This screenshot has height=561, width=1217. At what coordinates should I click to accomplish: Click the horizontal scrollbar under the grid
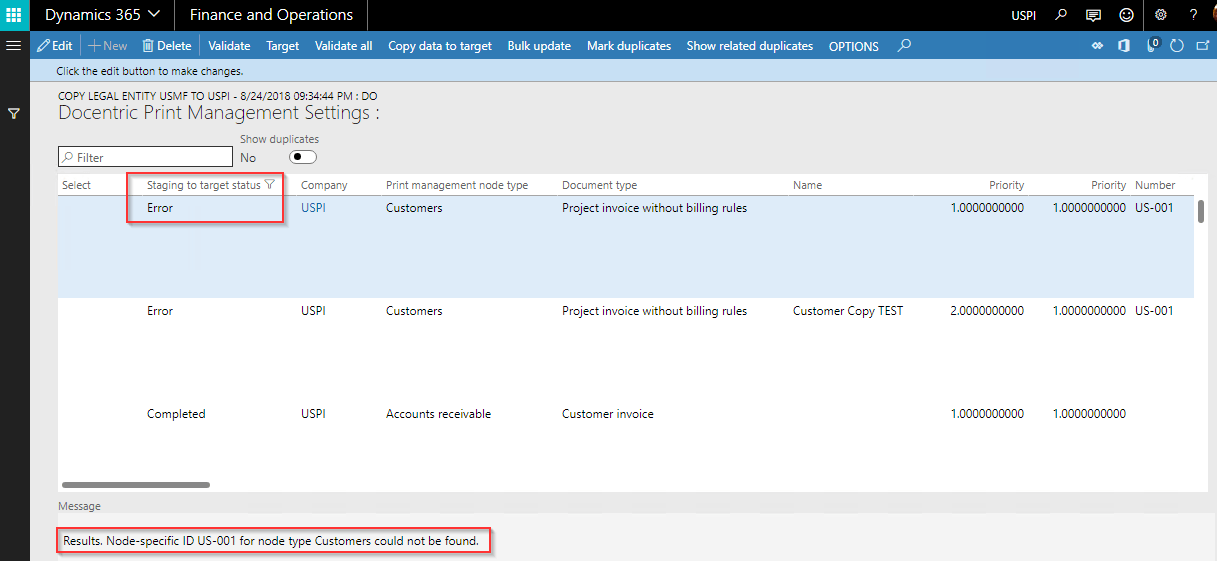[x=136, y=485]
